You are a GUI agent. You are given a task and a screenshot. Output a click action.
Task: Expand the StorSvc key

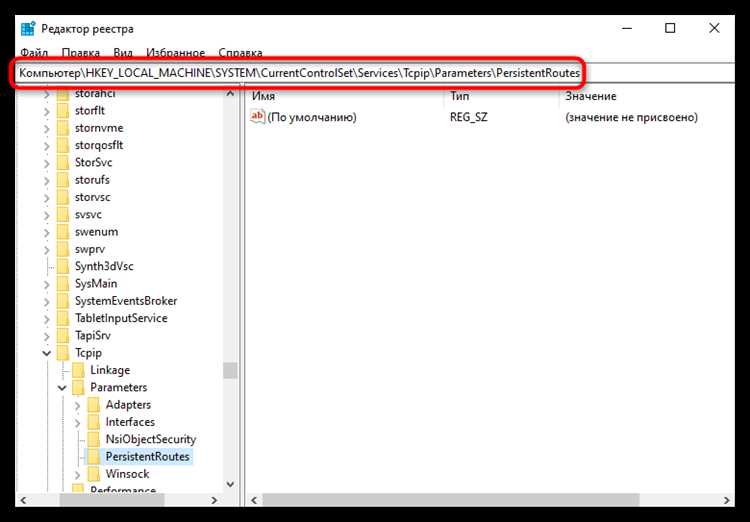pyautogui.click(x=46, y=163)
